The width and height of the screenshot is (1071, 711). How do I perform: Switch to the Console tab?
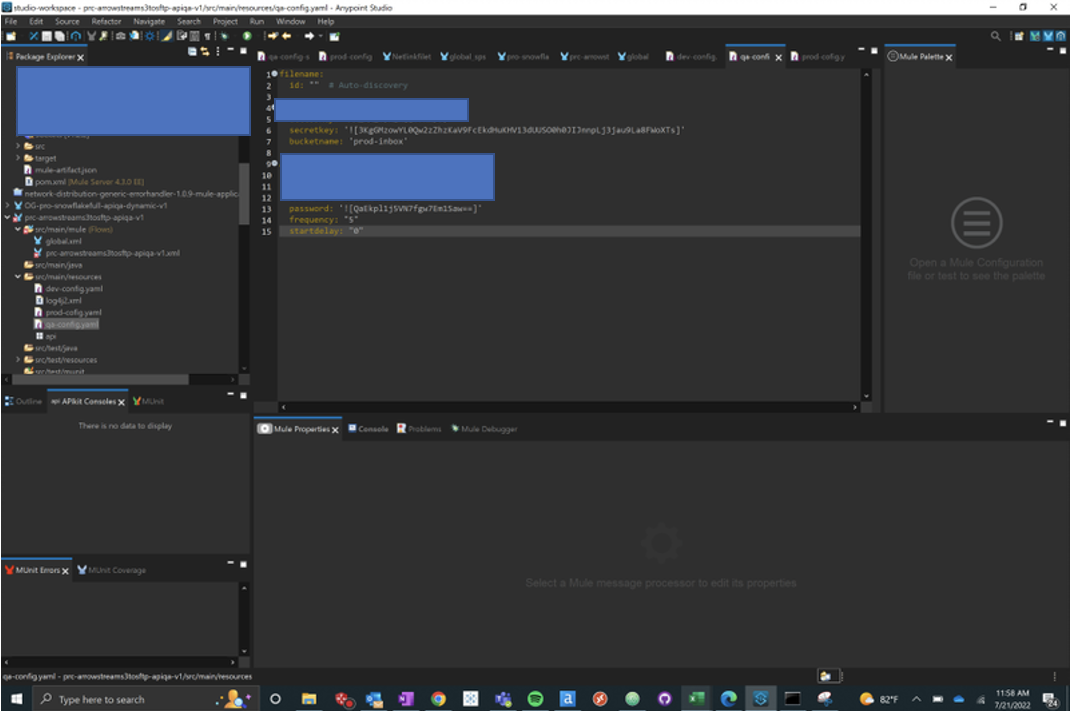pyautogui.click(x=368, y=429)
